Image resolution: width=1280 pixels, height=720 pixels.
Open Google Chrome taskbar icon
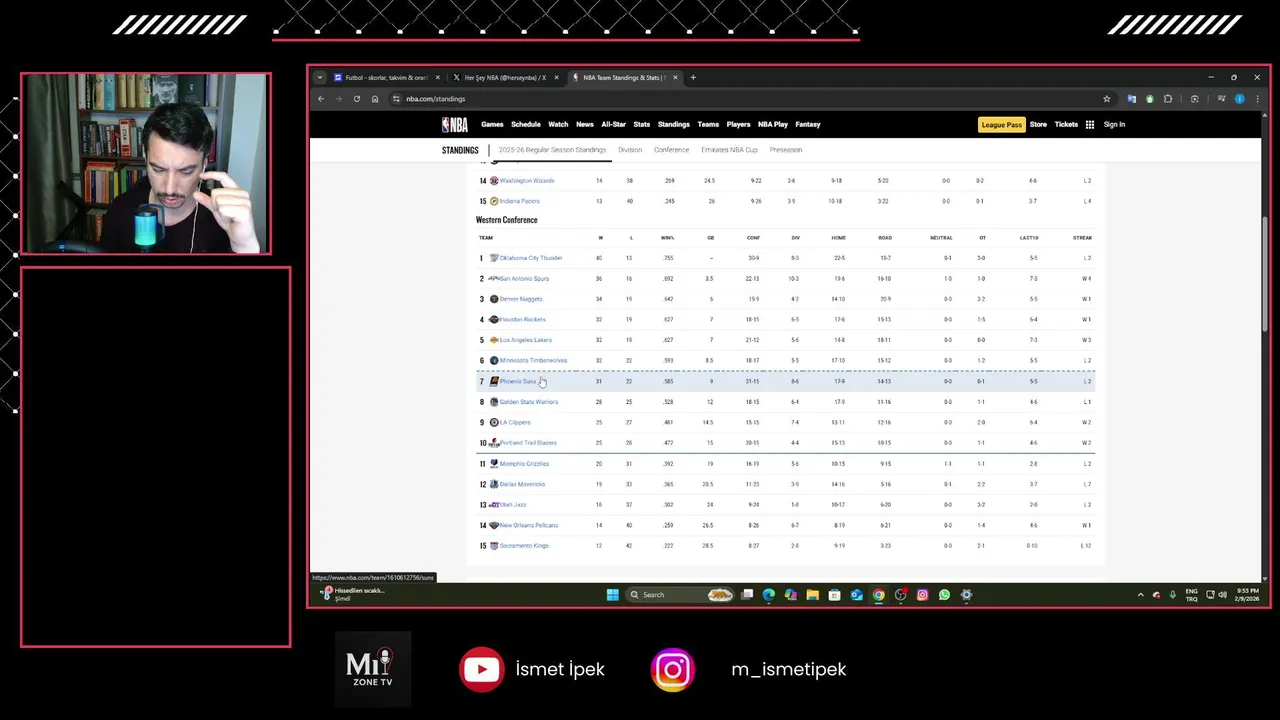point(878,595)
